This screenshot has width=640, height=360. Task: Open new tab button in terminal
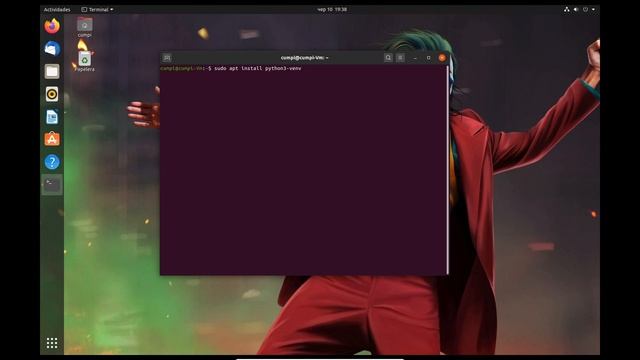167,58
